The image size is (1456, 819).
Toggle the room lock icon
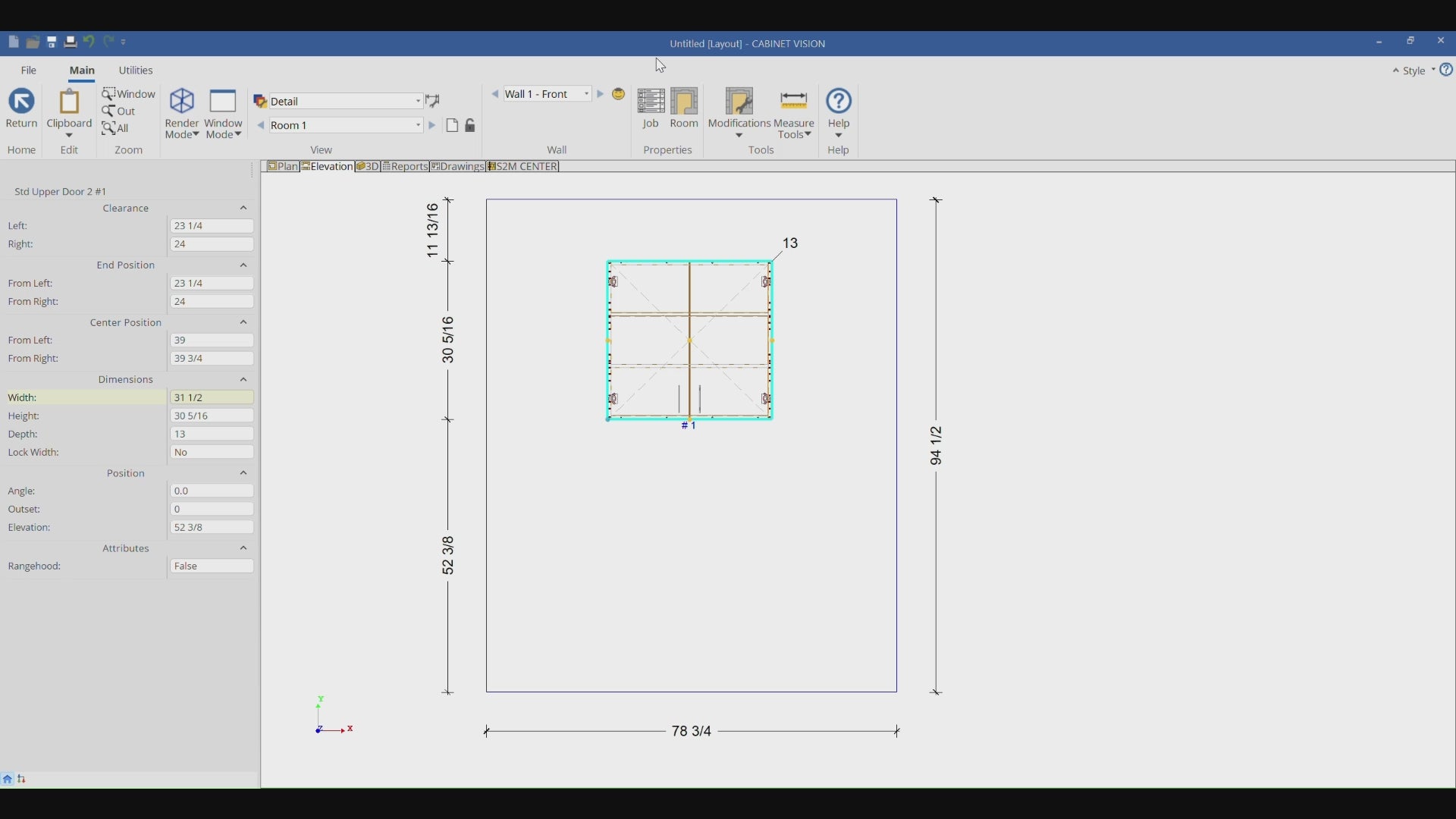tap(470, 126)
